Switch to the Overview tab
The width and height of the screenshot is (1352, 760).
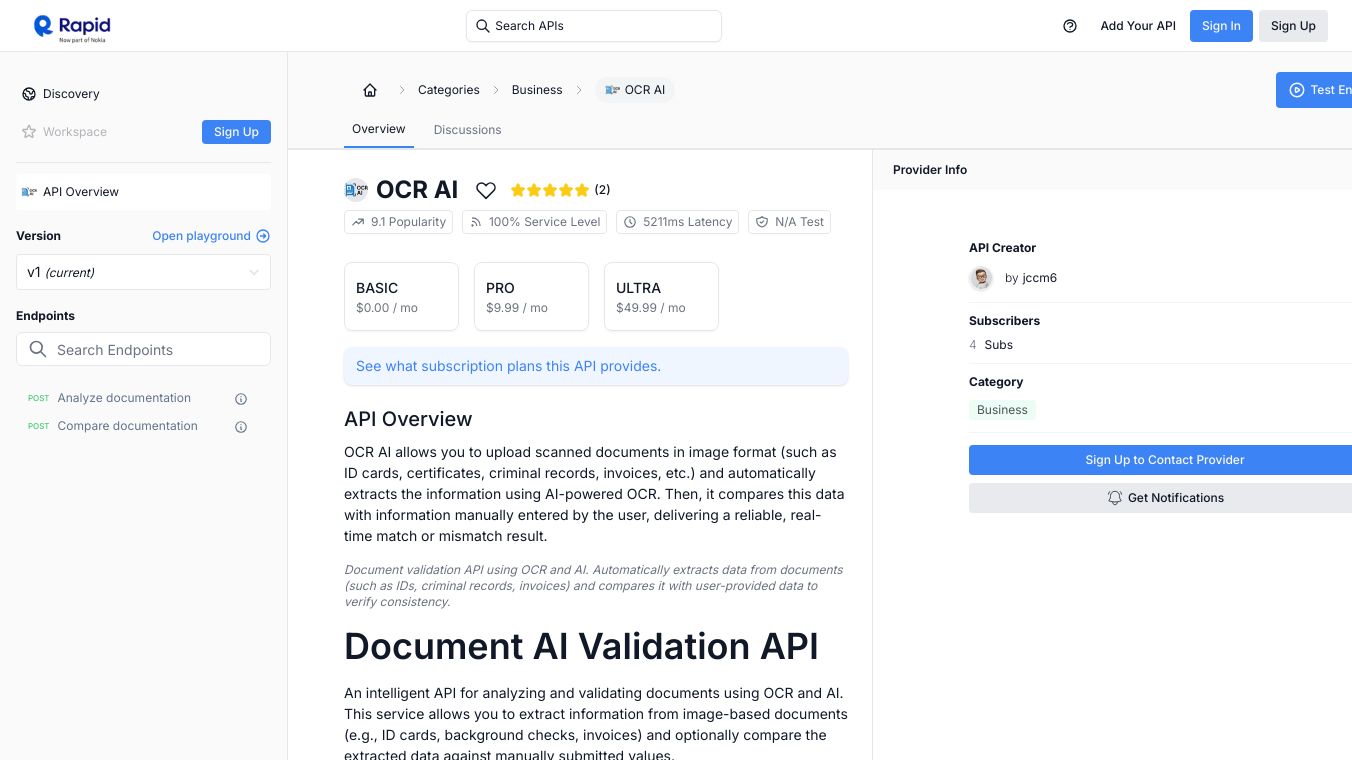tap(379, 129)
